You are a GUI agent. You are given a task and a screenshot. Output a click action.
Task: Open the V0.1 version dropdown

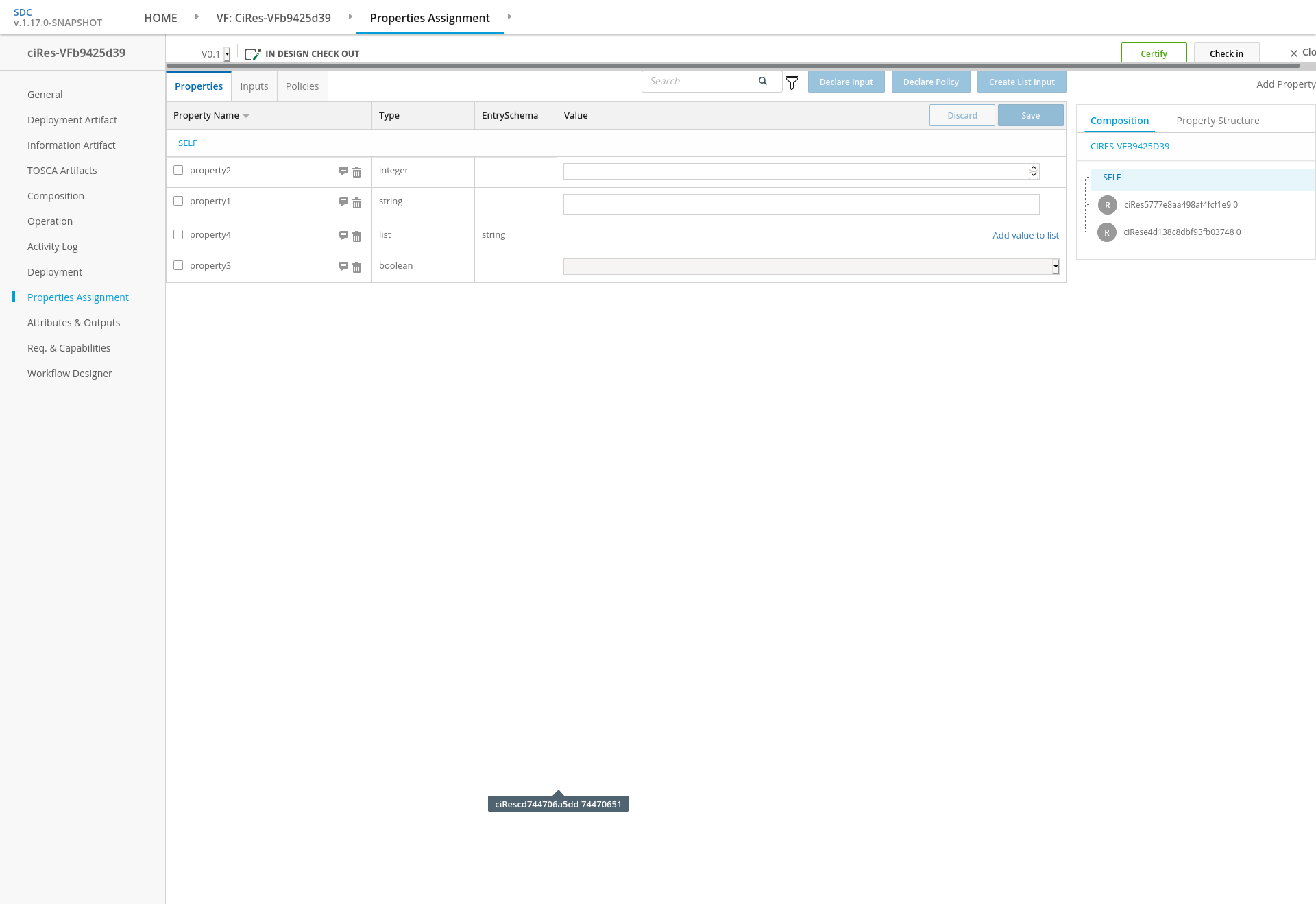tap(227, 54)
